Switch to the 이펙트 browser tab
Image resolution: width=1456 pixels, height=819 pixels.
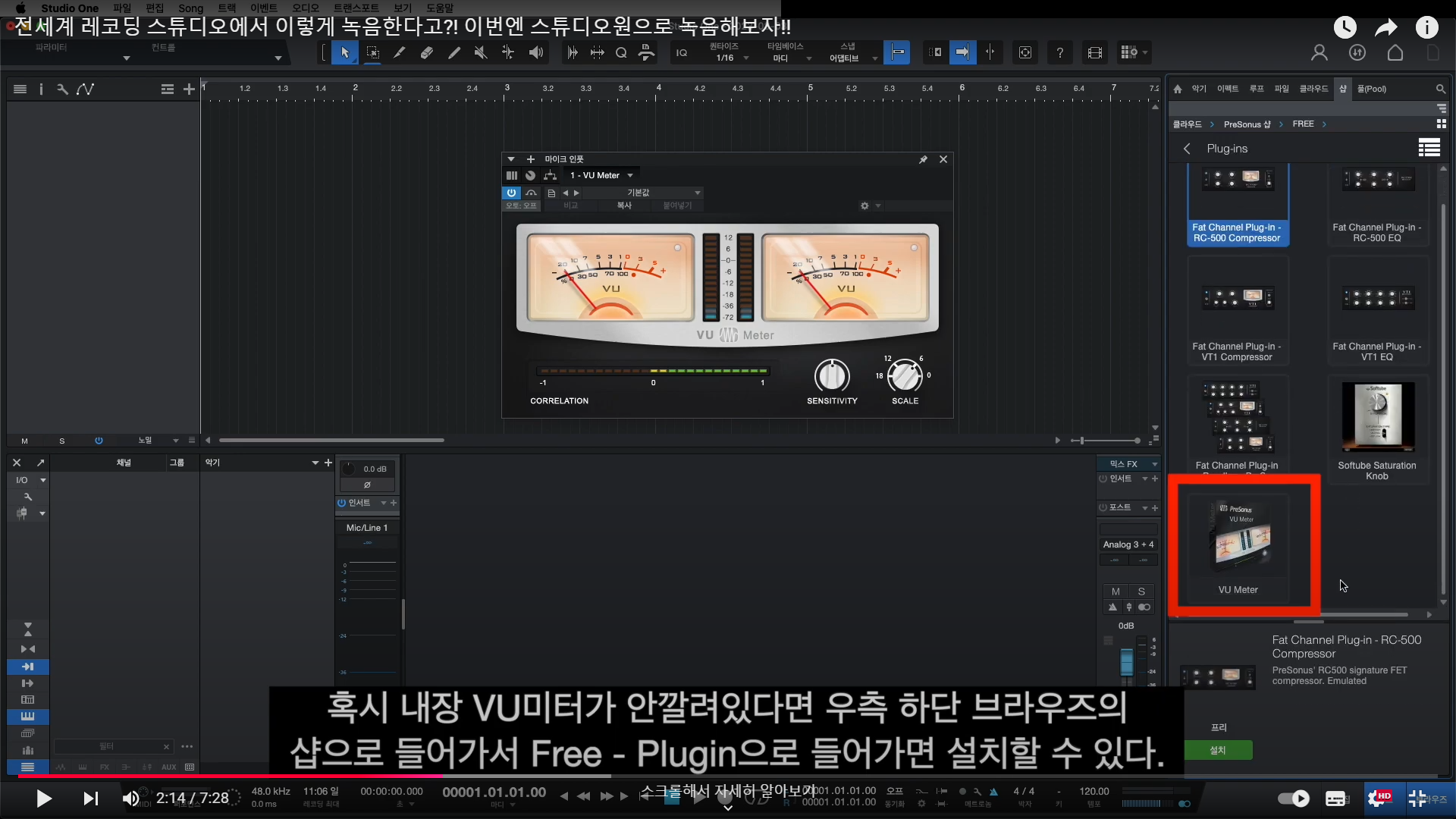pos(1227,89)
